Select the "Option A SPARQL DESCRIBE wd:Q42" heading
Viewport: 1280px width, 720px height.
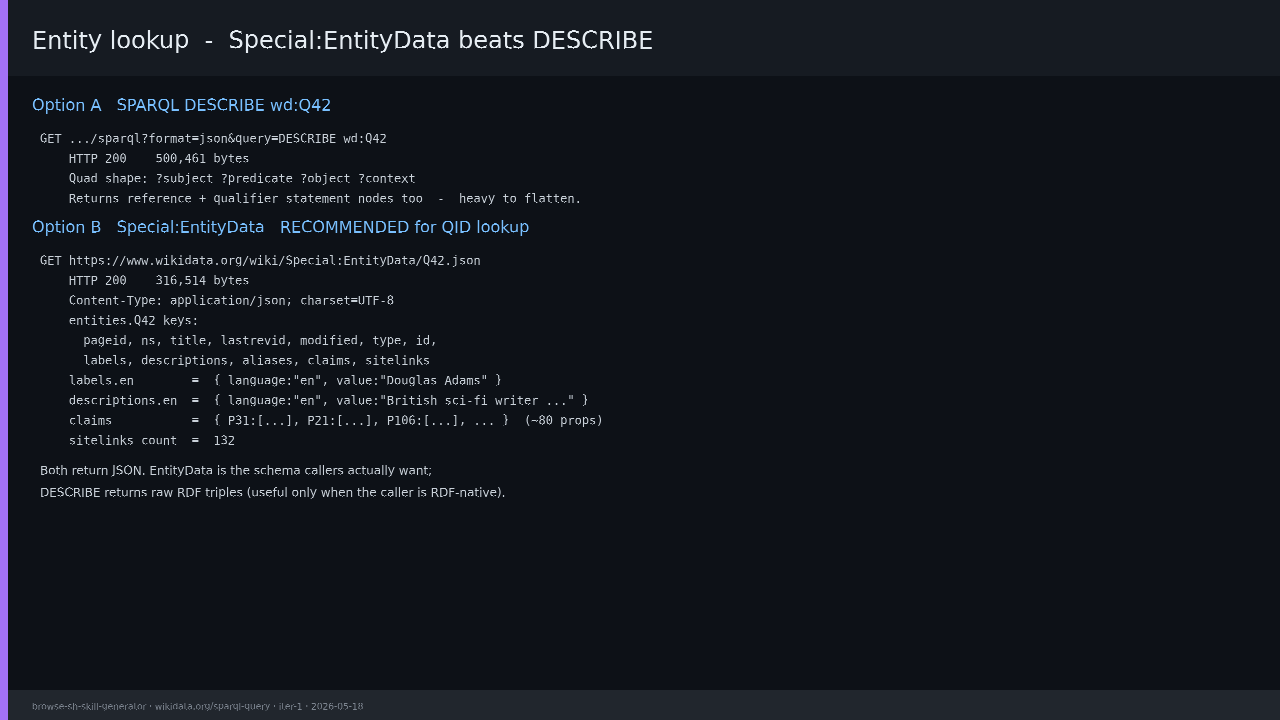click(181, 105)
